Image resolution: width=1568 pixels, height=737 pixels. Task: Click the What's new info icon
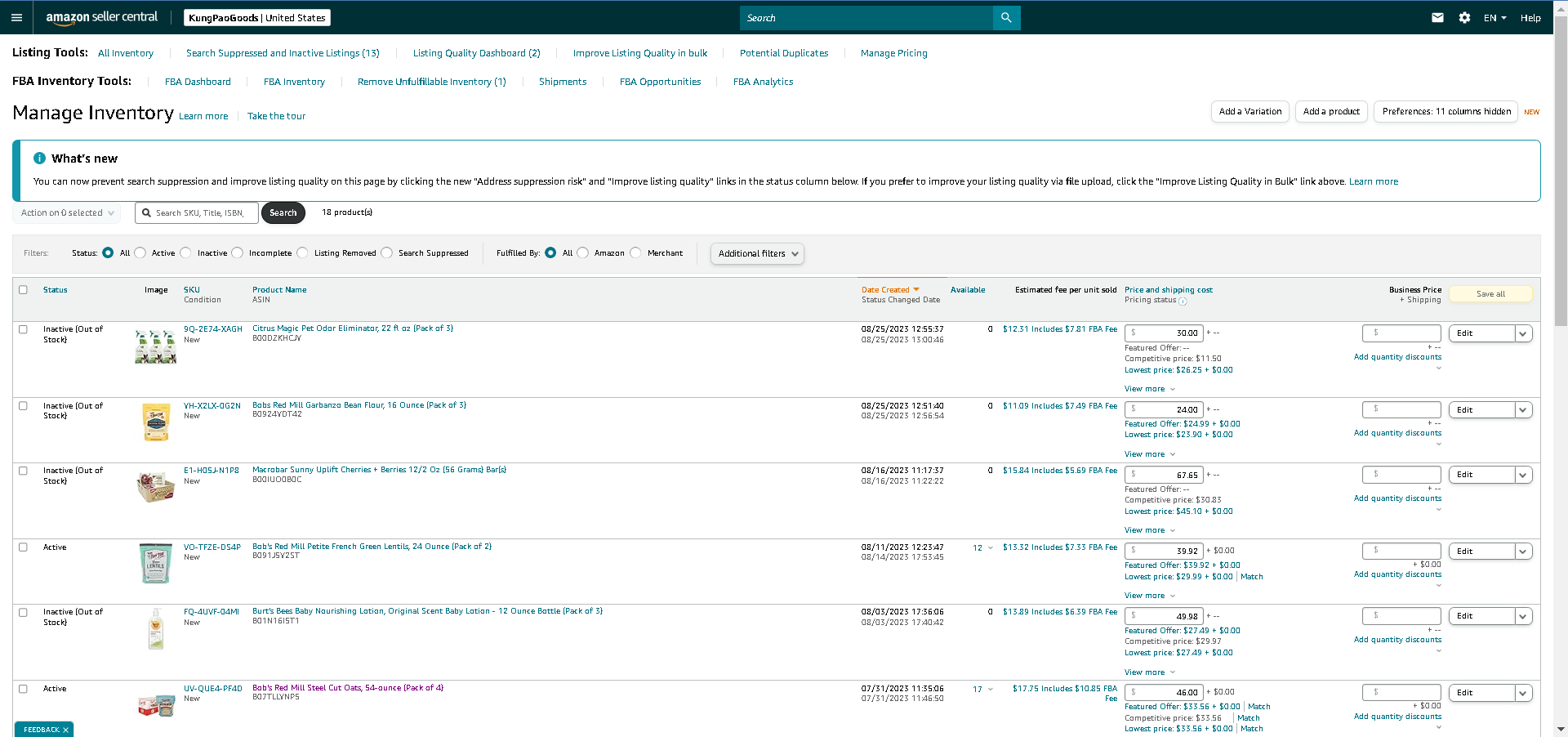coord(39,159)
